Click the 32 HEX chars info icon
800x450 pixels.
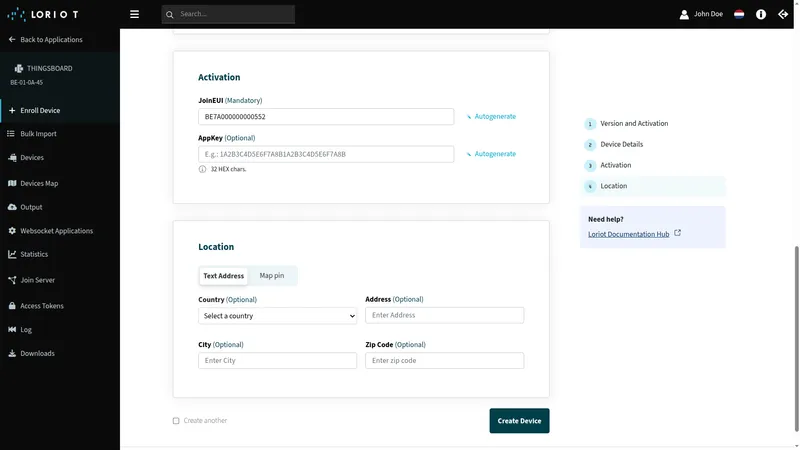point(202,169)
